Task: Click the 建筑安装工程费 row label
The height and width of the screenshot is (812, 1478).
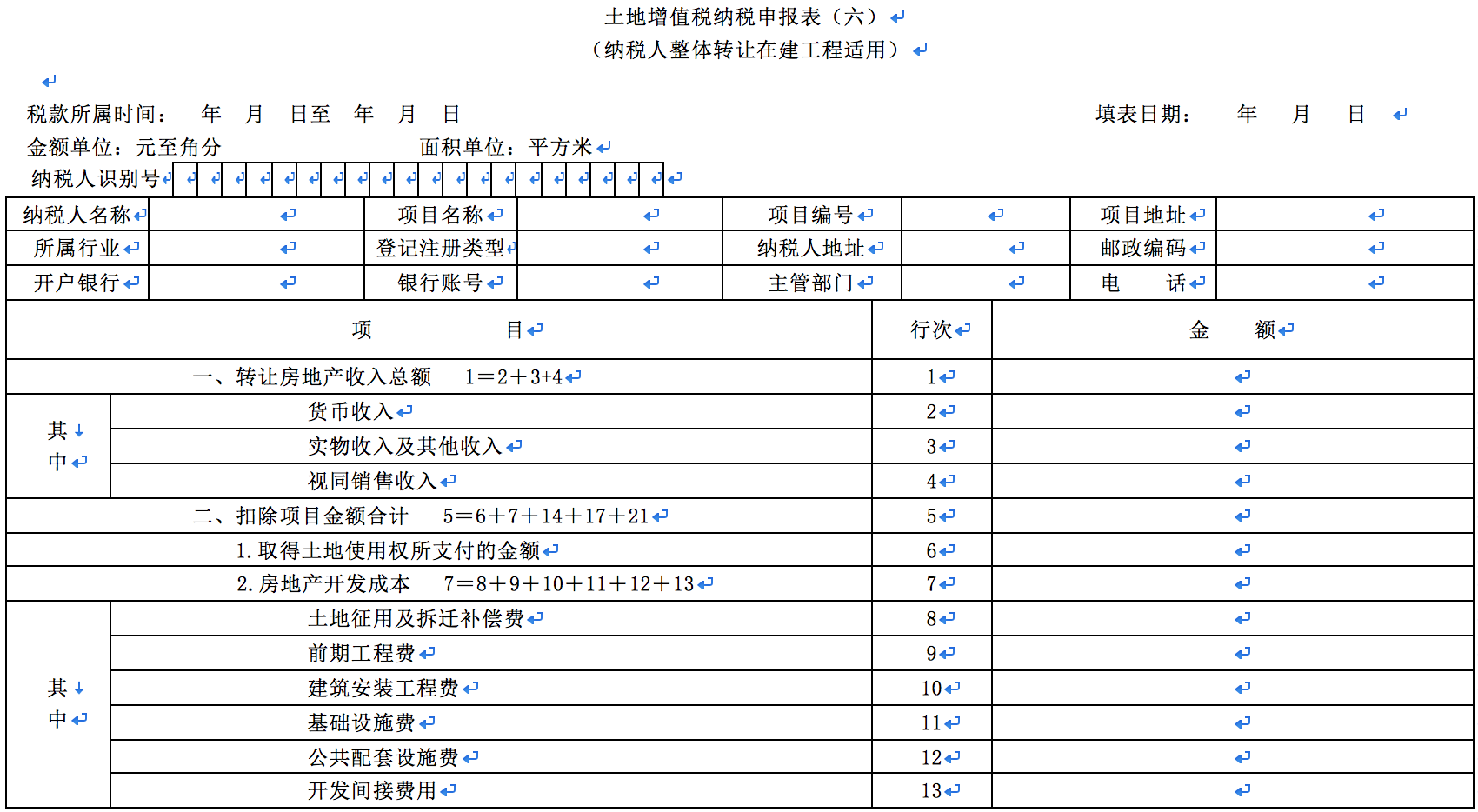Action: (x=491, y=688)
